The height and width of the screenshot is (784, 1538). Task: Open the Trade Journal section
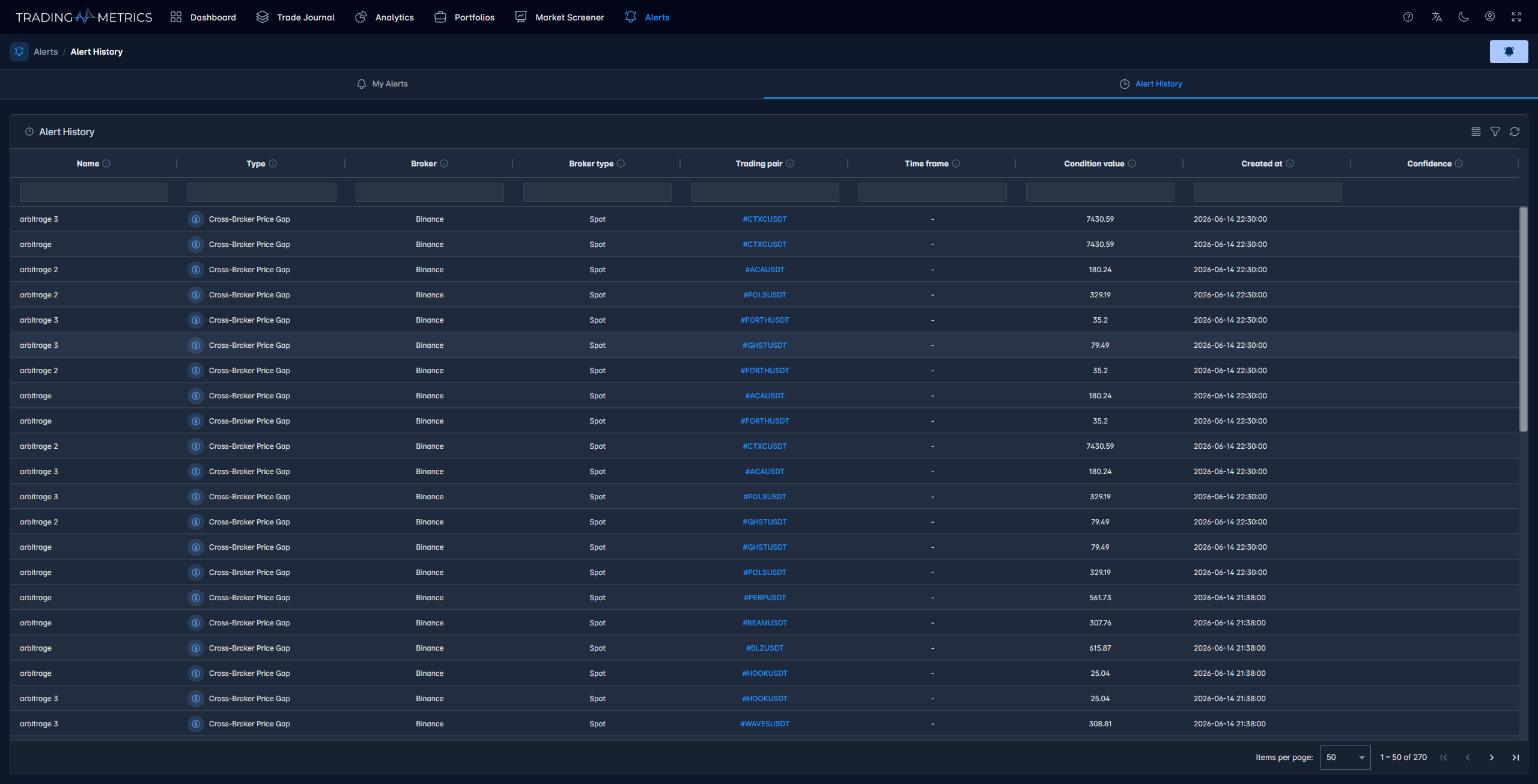295,17
